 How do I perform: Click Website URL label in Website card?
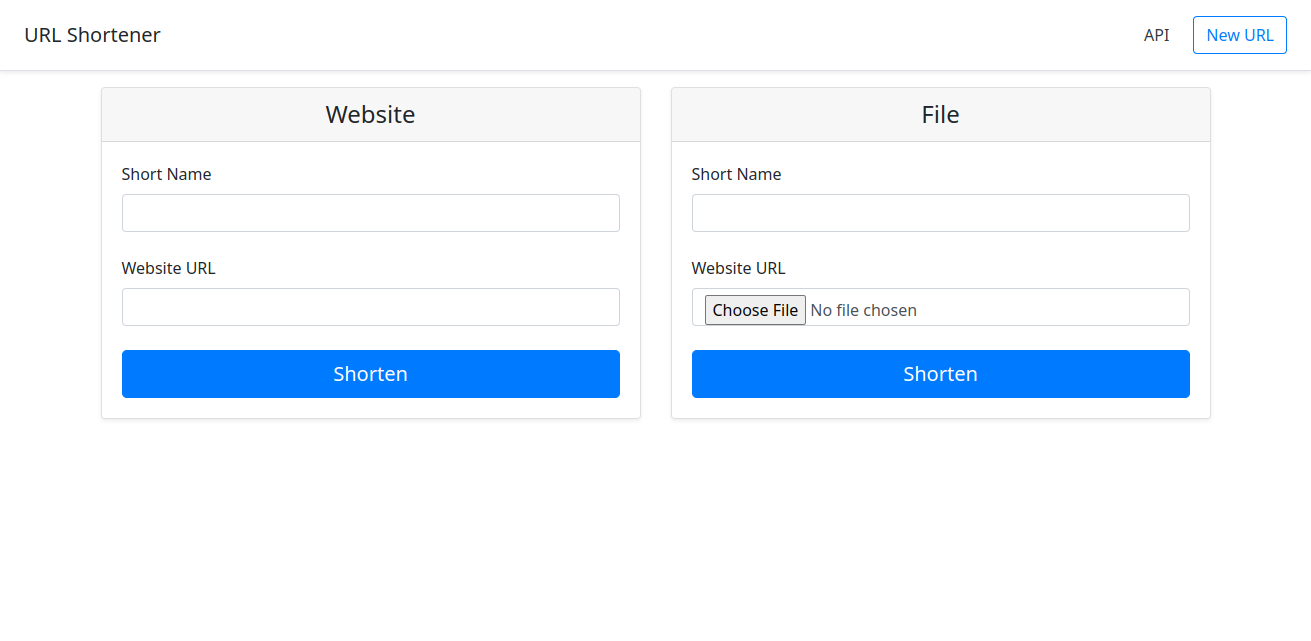pyautogui.click(x=169, y=268)
